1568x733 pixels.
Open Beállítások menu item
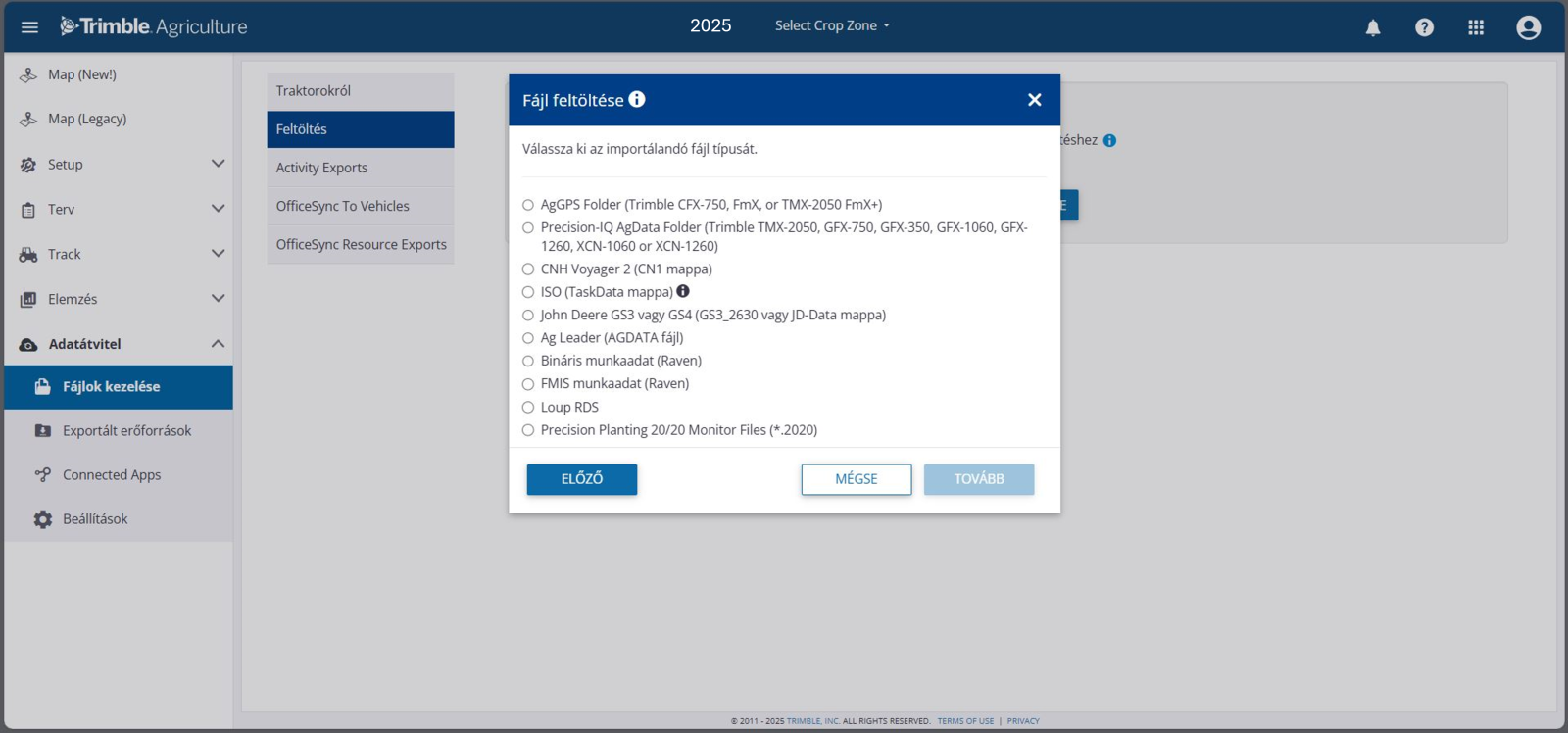point(119,519)
